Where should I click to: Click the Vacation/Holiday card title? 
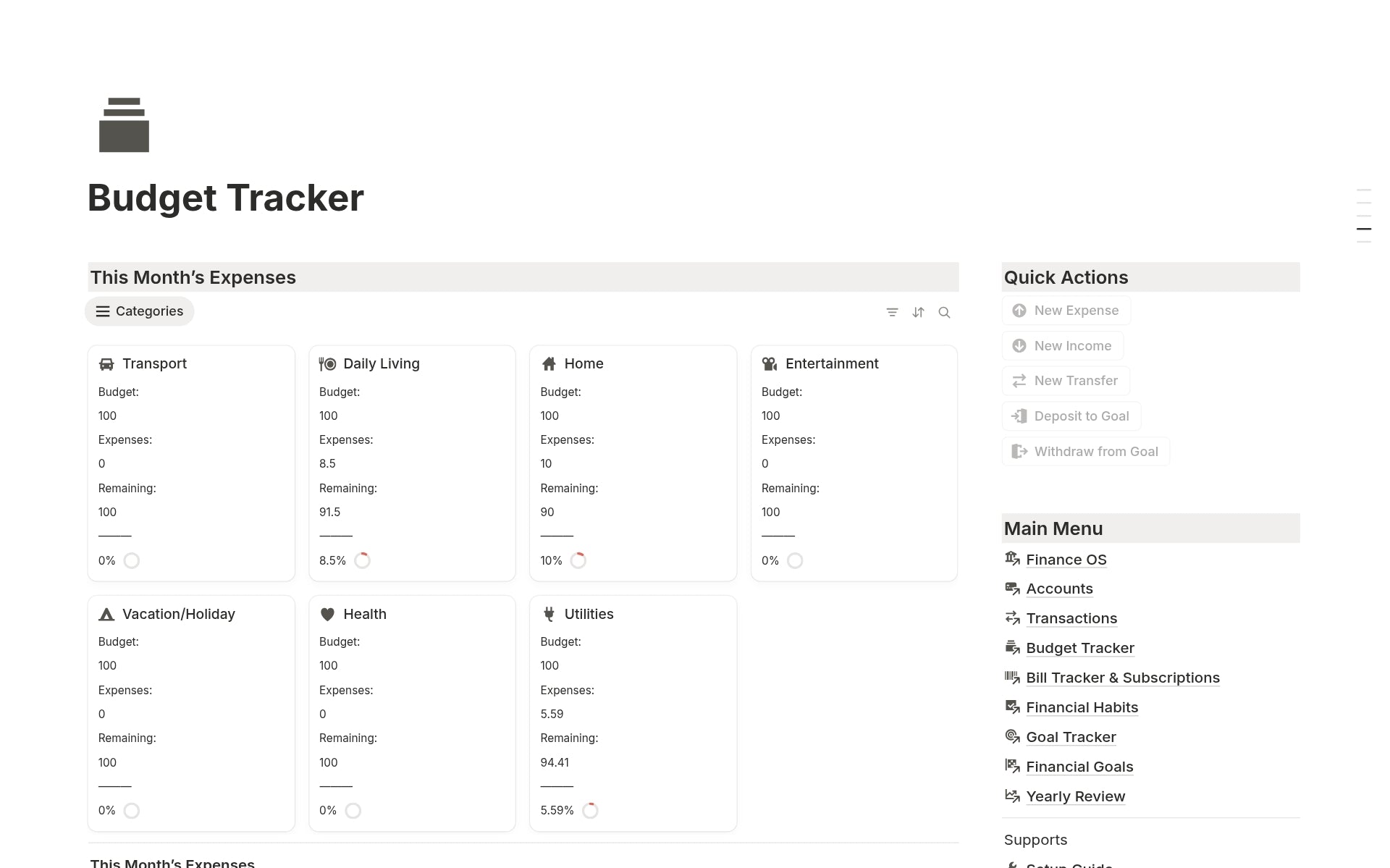coord(178,615)
